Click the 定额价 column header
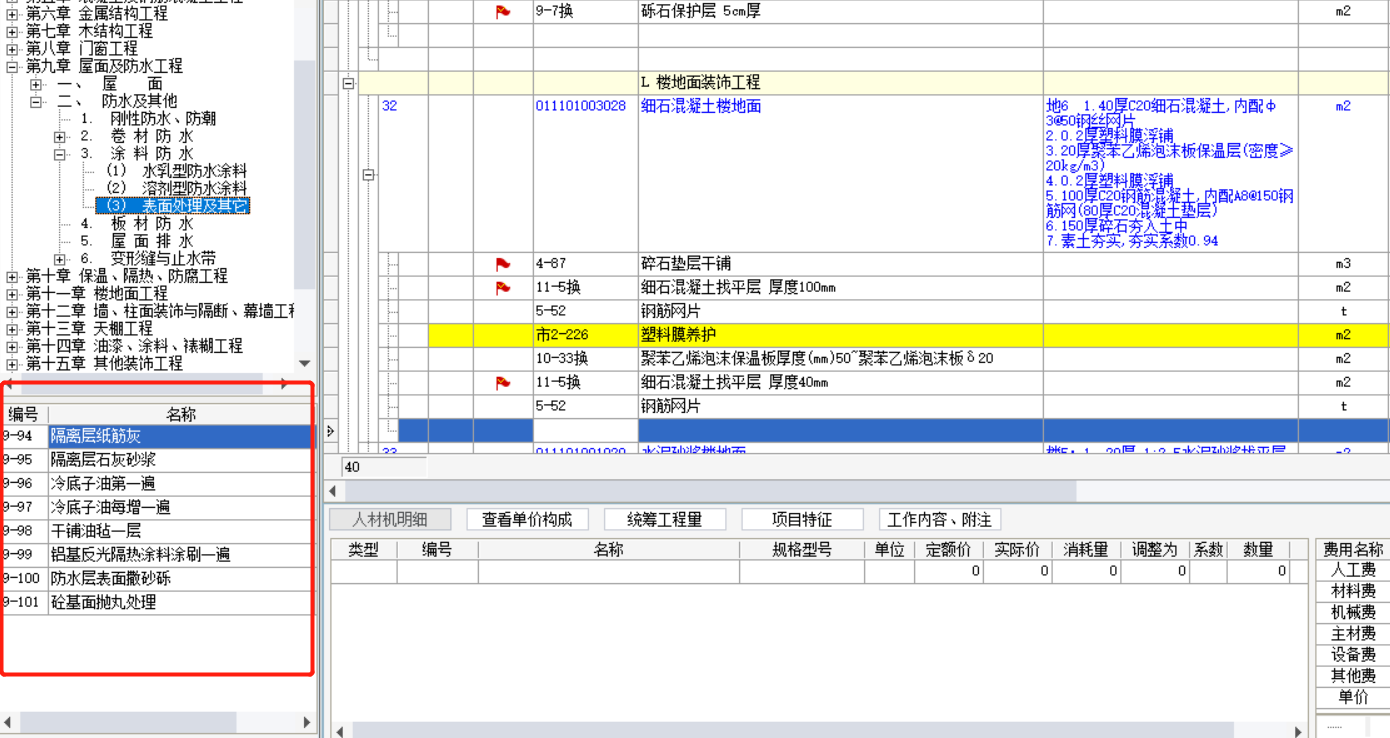This screenshot has width=1390, height=738. [949, 550]
